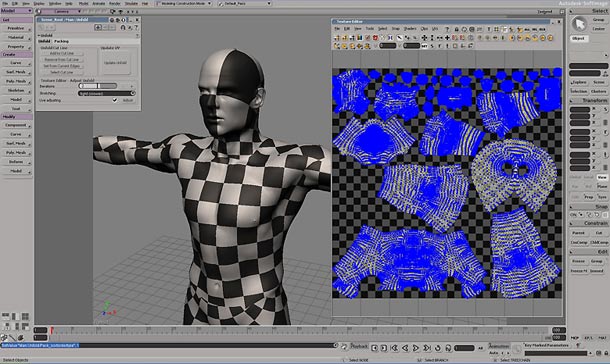Toggle Snap ON button in right panel
Screen dimensions: 610x364
573,215
